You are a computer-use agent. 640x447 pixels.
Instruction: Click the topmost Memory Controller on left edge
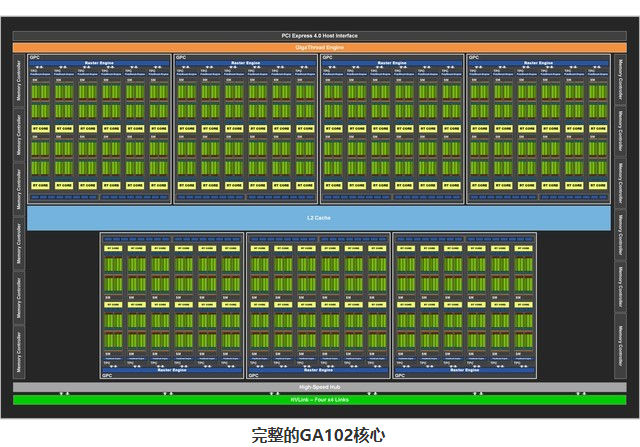point(18,81)
